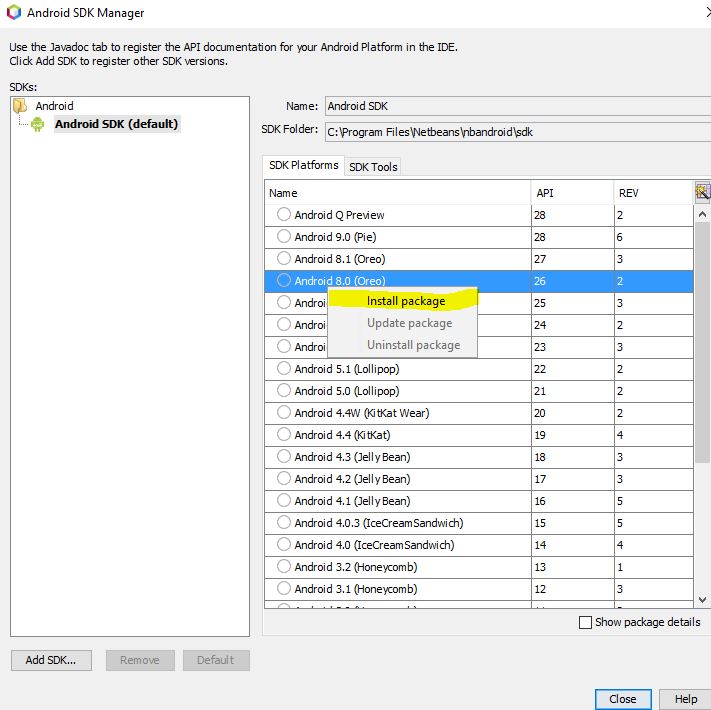Viewport: 711px width, 710px height.
Task: Switch to the SDK Tools tab
Action: [373, 167]
